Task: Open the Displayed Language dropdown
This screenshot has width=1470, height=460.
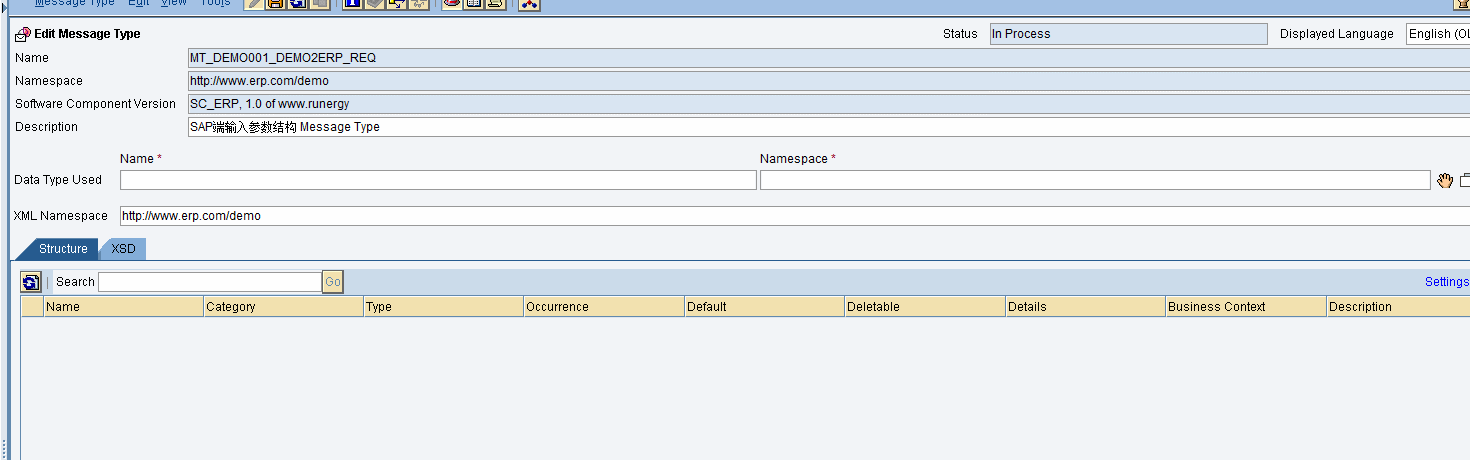Action: point(1438,34)
